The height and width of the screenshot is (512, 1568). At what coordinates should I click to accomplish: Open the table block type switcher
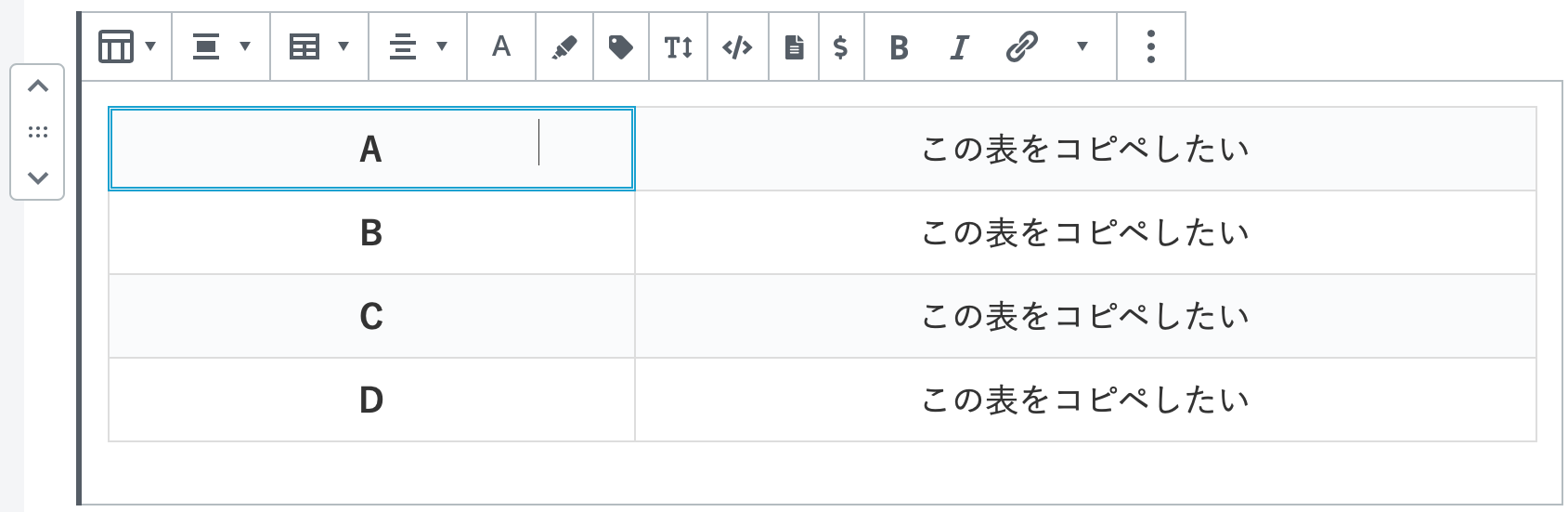point(126,46)
